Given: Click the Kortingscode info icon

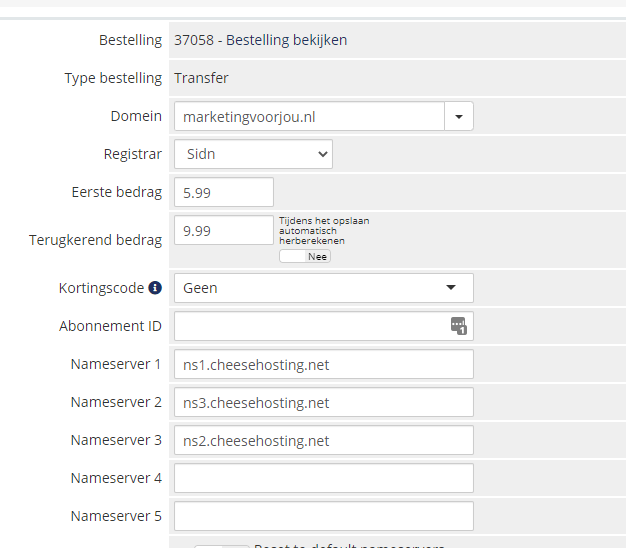Looking at the screenshot, I should [155, 288].
